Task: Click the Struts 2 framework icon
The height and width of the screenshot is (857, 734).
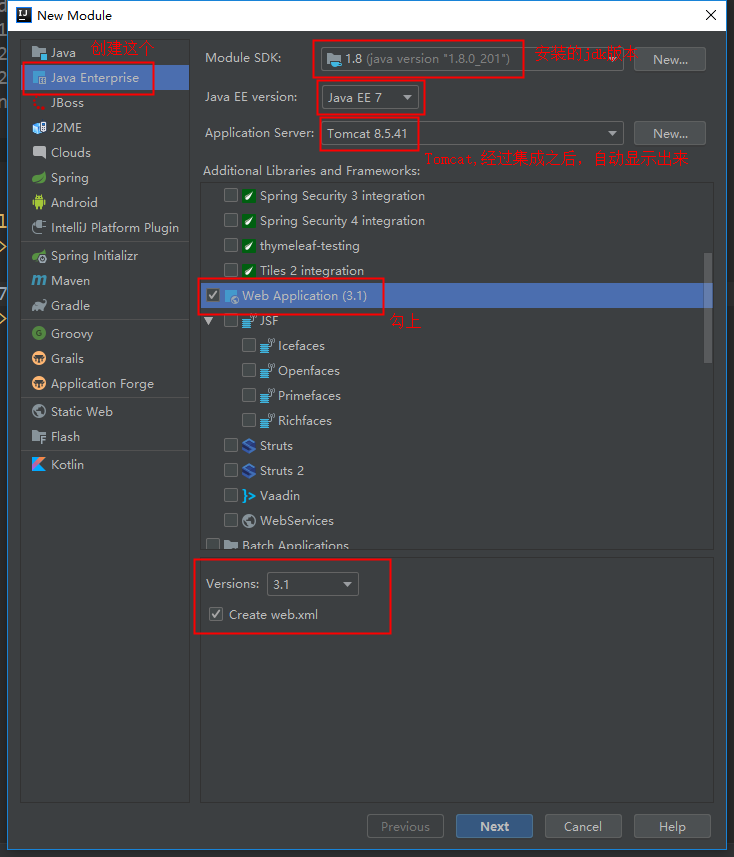Action: click(249, 471)
